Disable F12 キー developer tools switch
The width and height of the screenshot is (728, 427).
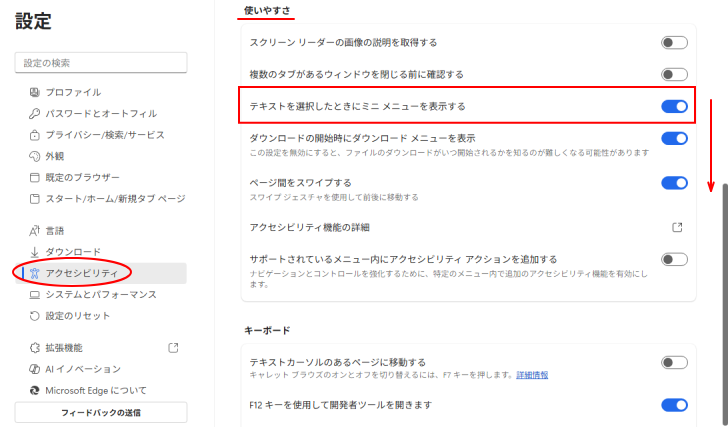click(x=674, y=405)
